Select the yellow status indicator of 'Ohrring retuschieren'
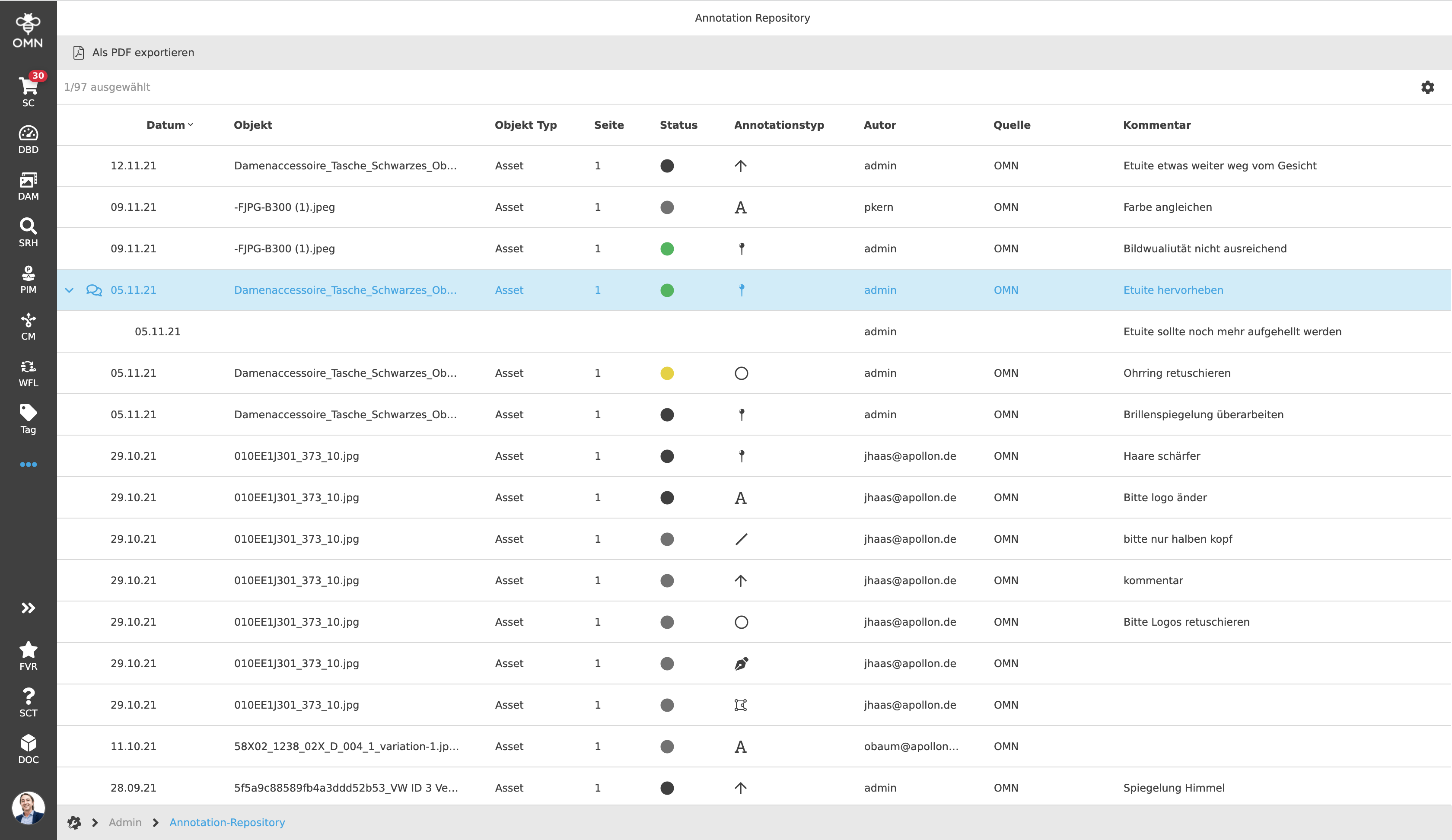 point(667,373)
